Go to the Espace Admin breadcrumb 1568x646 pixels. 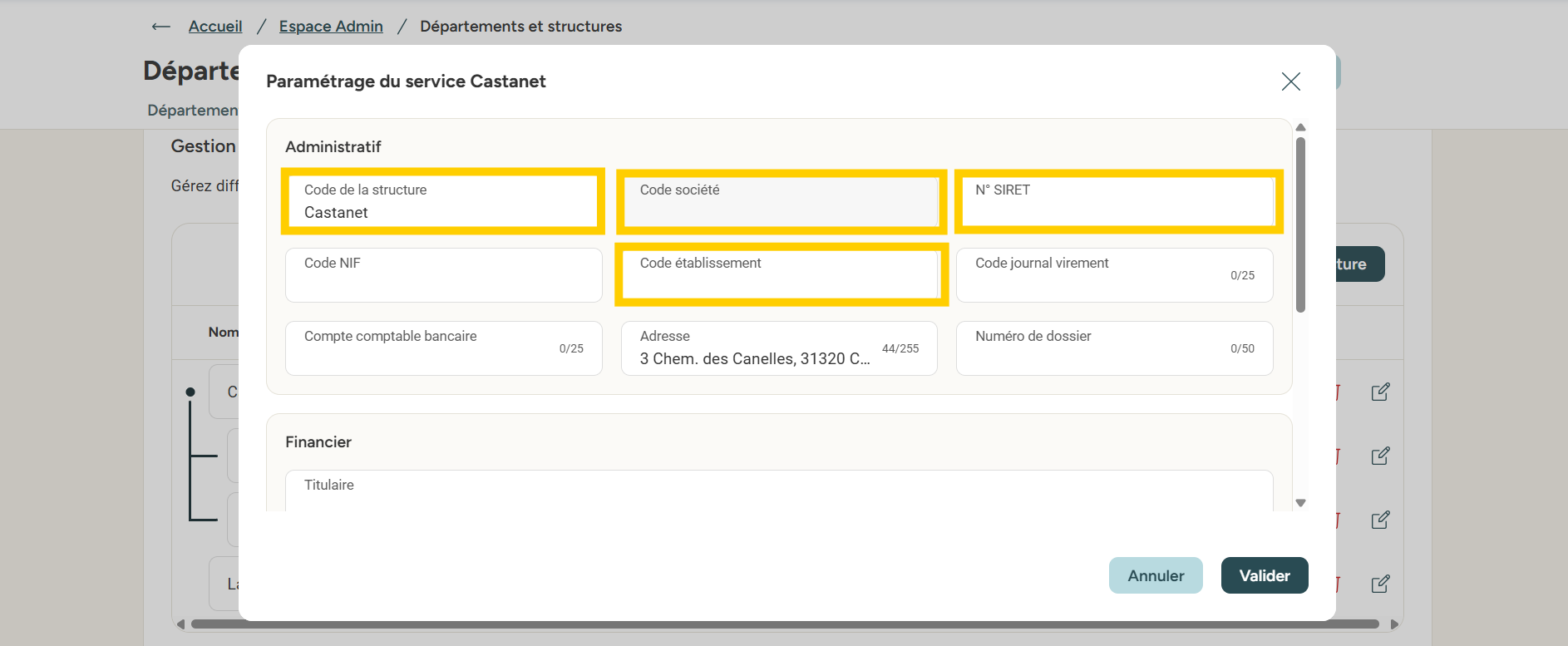coord(331,27)
